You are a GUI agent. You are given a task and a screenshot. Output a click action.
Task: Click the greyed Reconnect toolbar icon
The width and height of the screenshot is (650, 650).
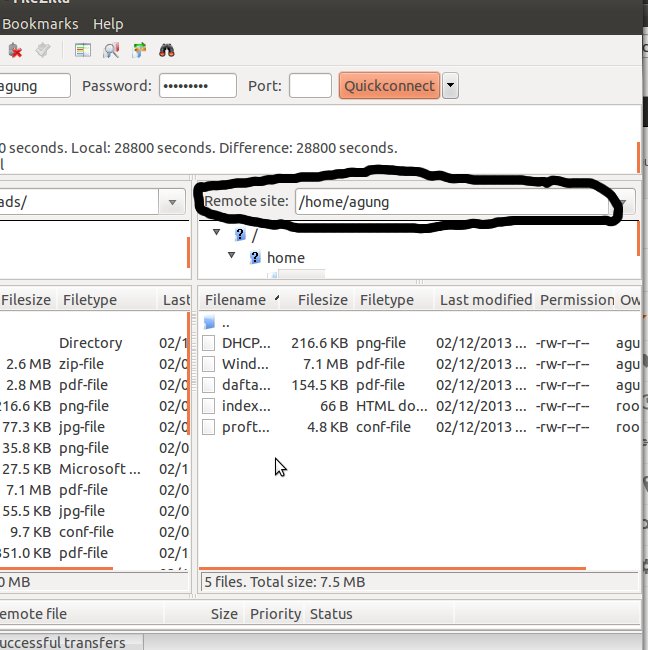(x=43, y=51)
